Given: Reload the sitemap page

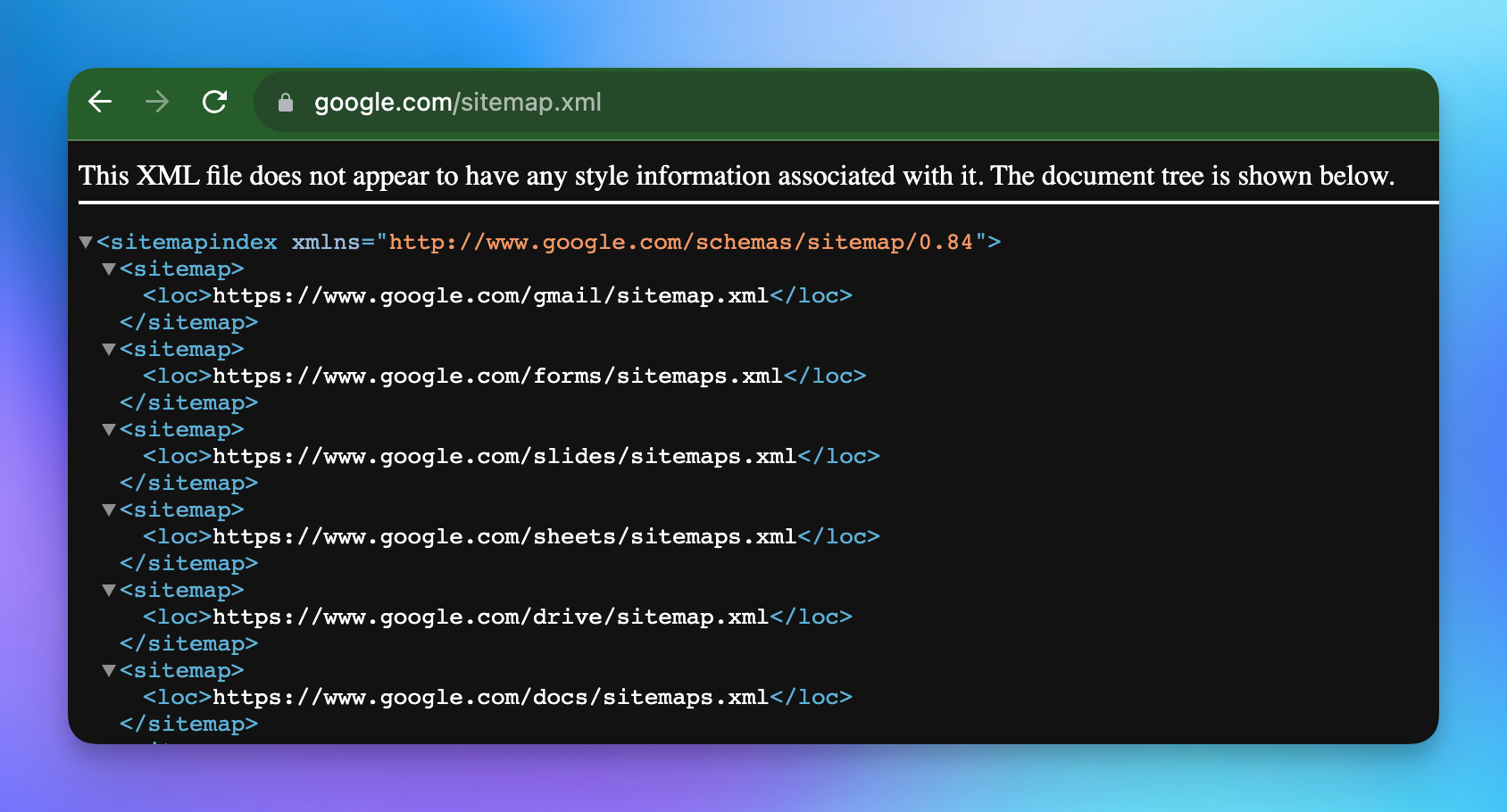Looking at the screenshot, I should pyautogui.click(x=214, y=102).
